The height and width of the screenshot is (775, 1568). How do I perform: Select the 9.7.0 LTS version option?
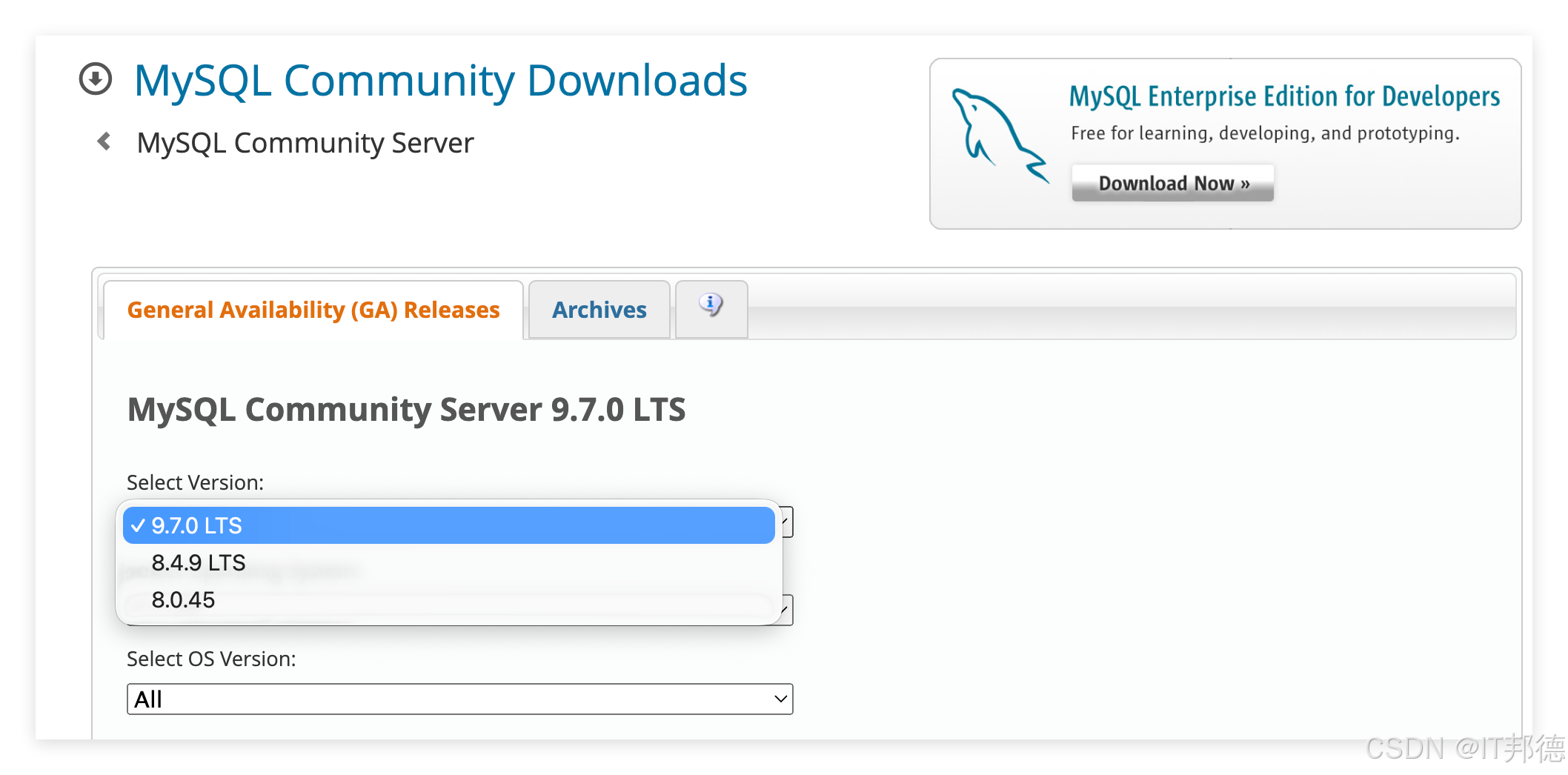449,525
